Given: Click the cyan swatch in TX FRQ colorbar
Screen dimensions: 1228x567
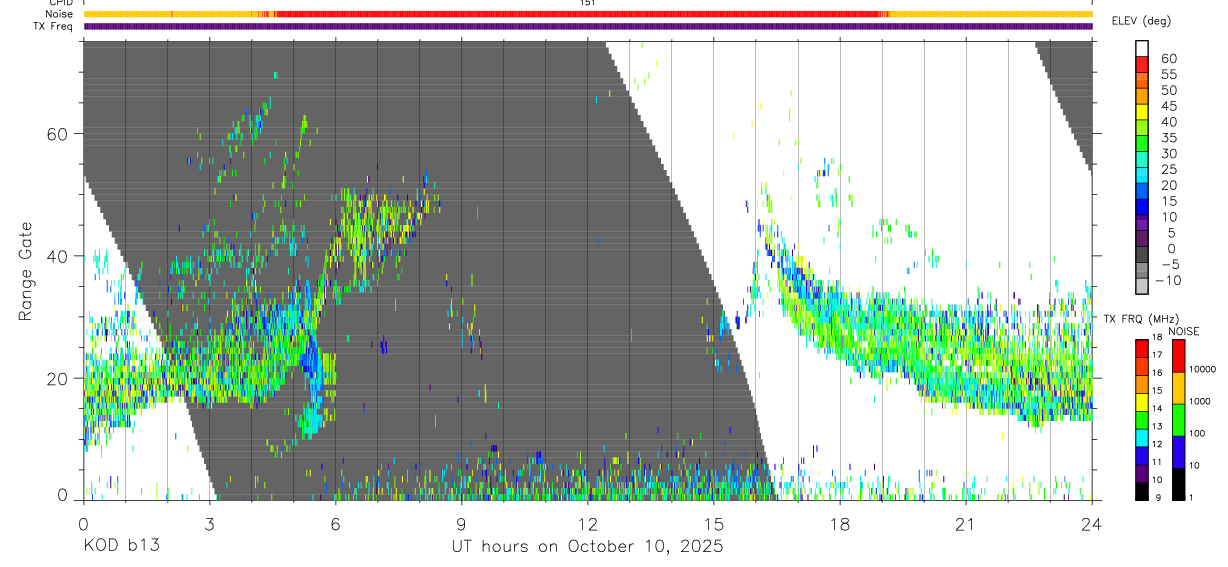Looking at the screenshot, I should (1141, 437).
